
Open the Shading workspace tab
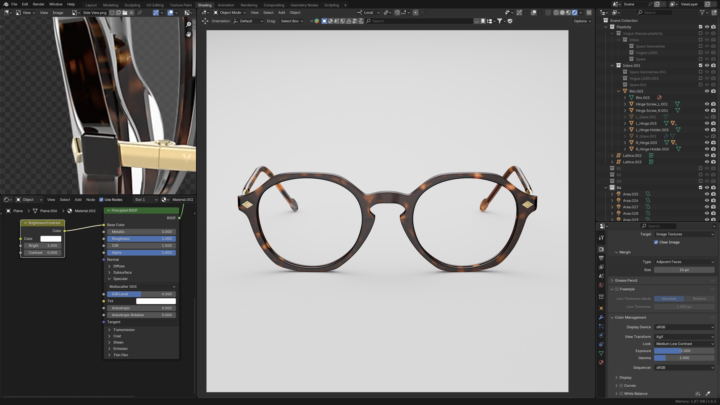point(204,4)
